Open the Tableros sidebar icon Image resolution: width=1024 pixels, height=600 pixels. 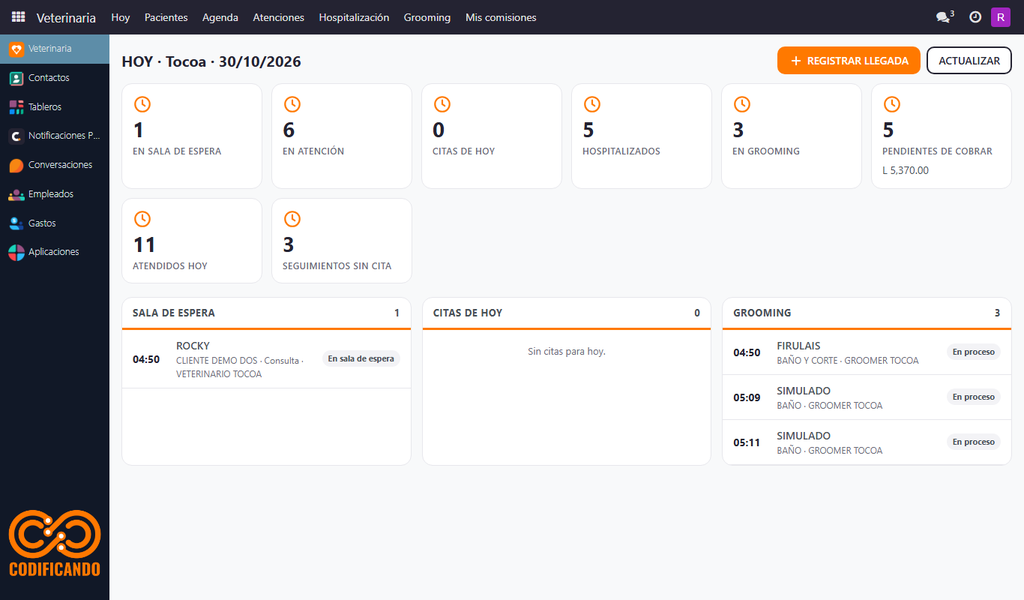pyautogui.click(x=16, y=107)
